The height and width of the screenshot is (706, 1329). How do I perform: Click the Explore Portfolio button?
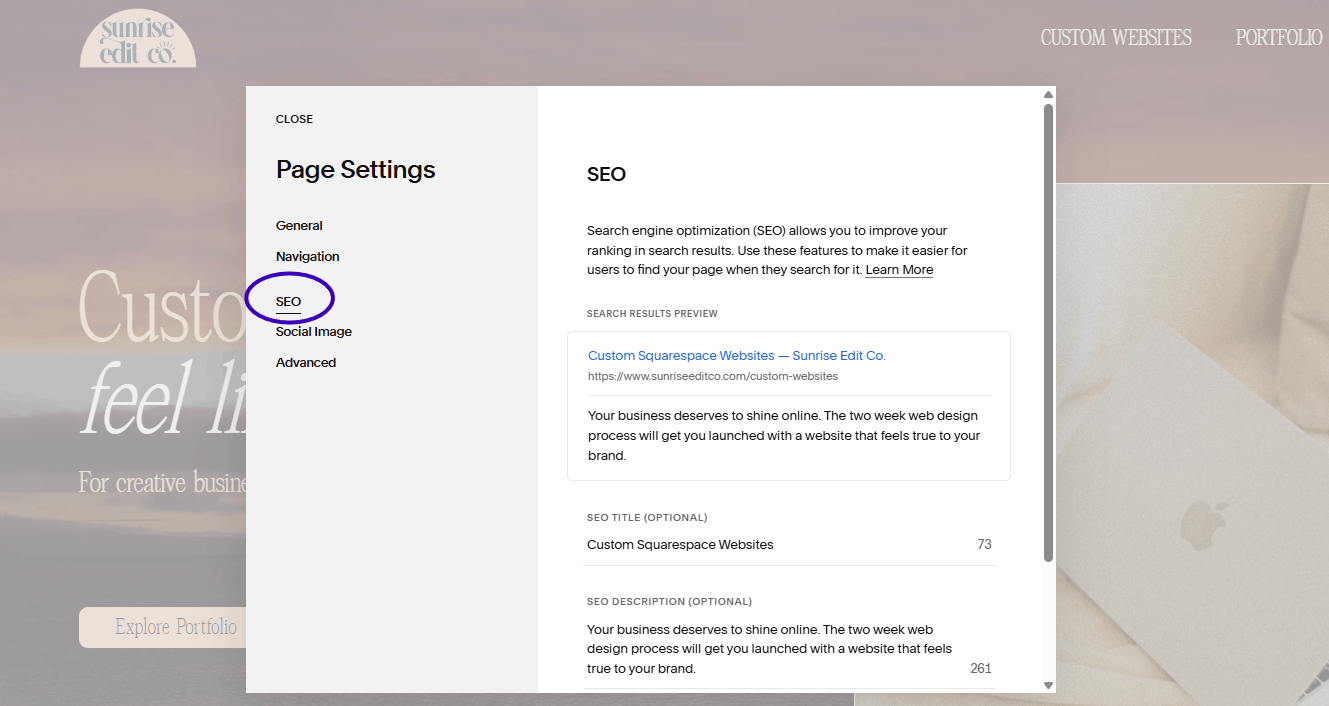pos(163,627)
